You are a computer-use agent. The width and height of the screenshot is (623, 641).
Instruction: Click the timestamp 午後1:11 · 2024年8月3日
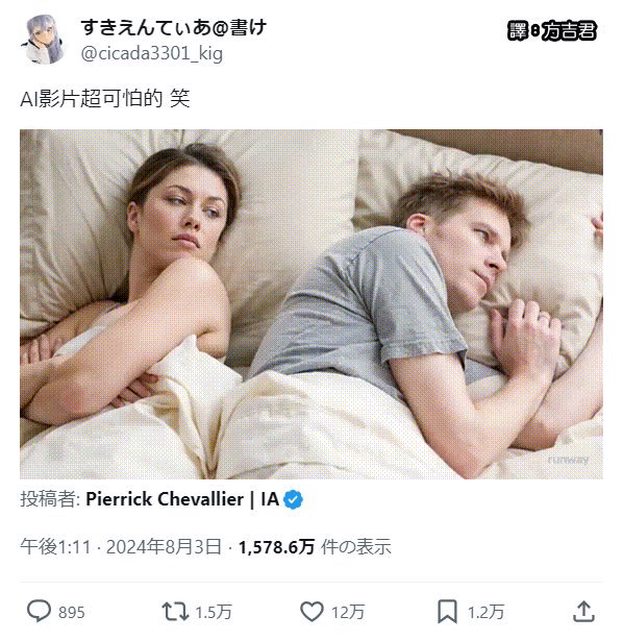pos(121,547)
